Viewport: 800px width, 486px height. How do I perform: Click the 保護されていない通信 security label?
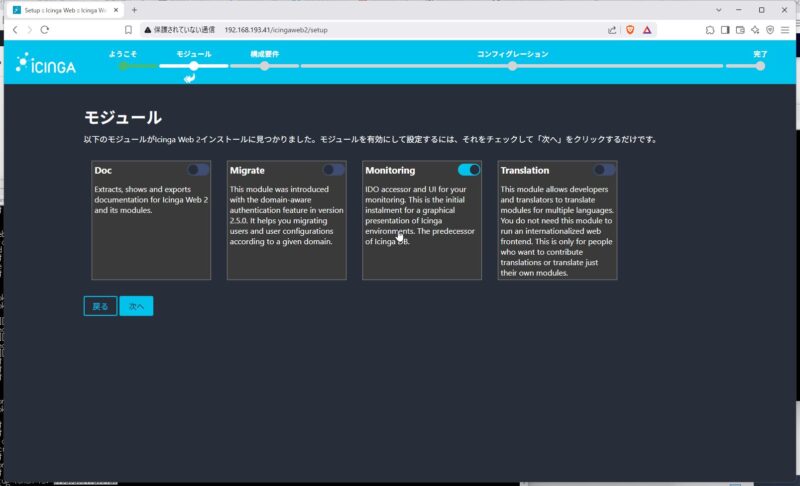click(184, 30)
